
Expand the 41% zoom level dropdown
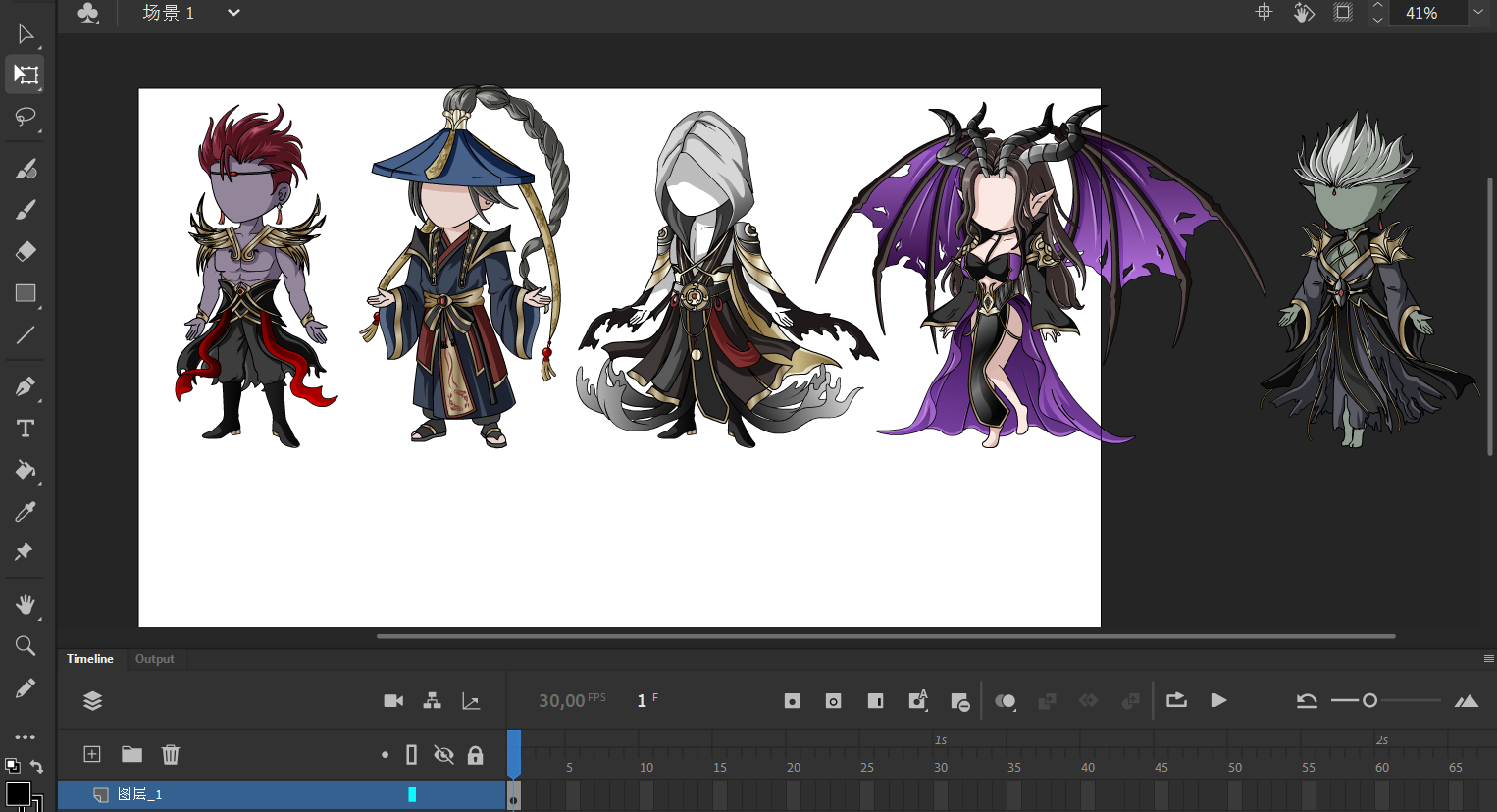(x=1477, y=13)
